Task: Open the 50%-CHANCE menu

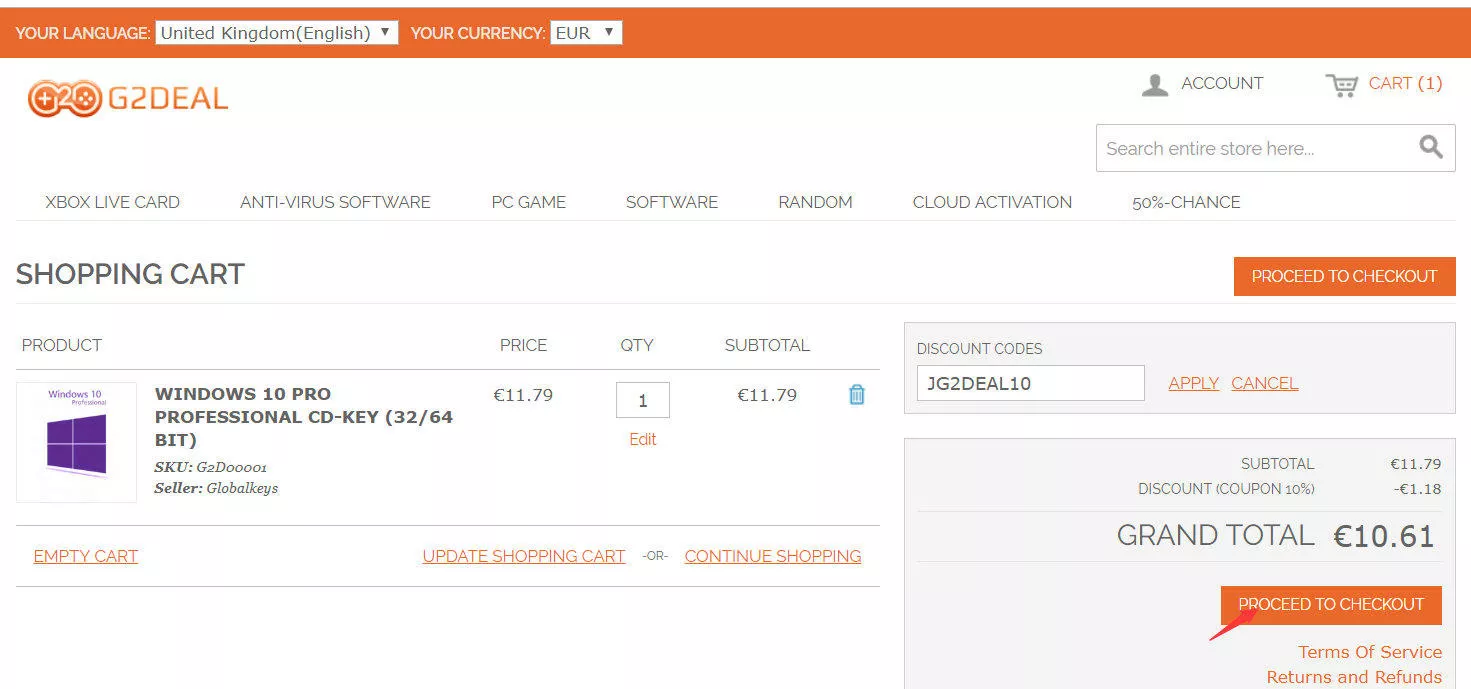Action: click(1186, 202)
